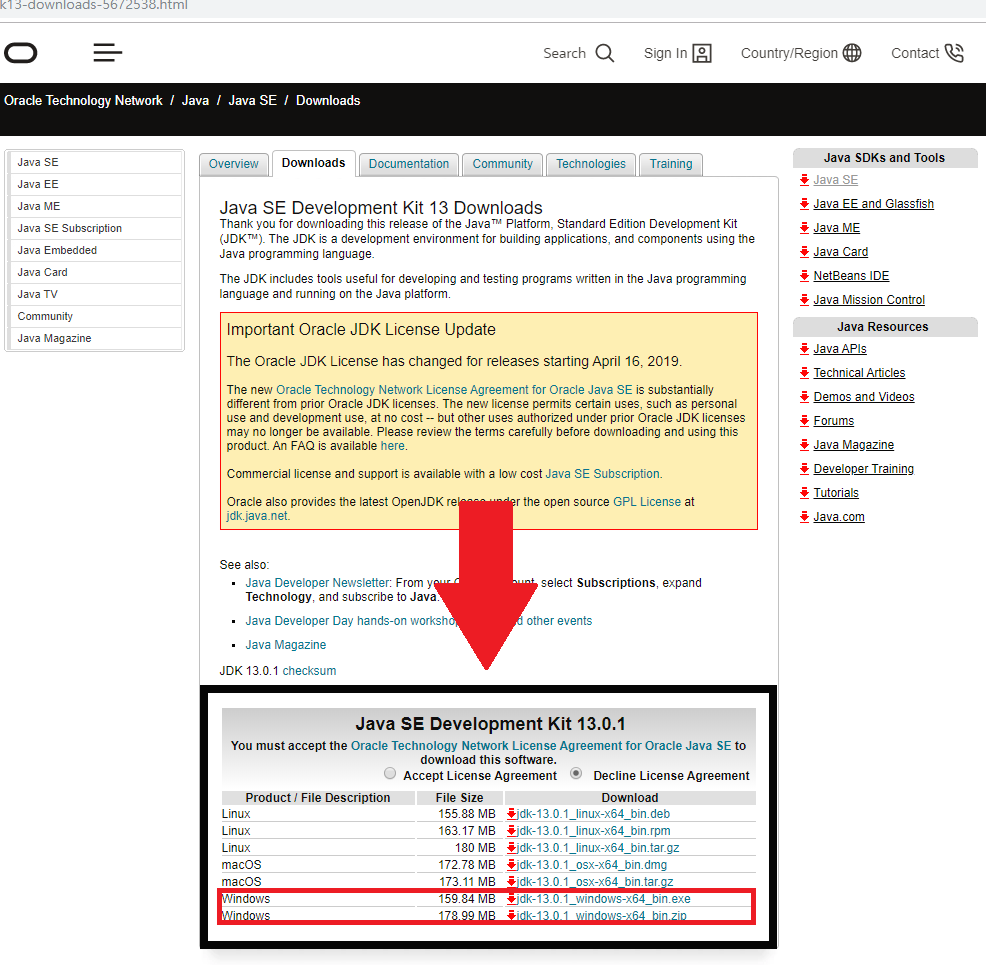Open Java Magazine link under See also
The image size is (986, 965).
[285, 645]
